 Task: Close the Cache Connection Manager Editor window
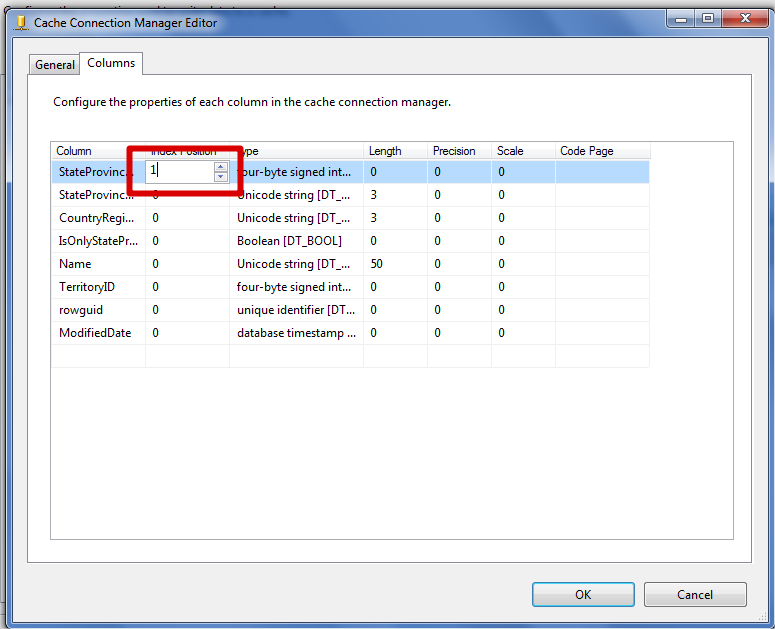tap(744, 19)
